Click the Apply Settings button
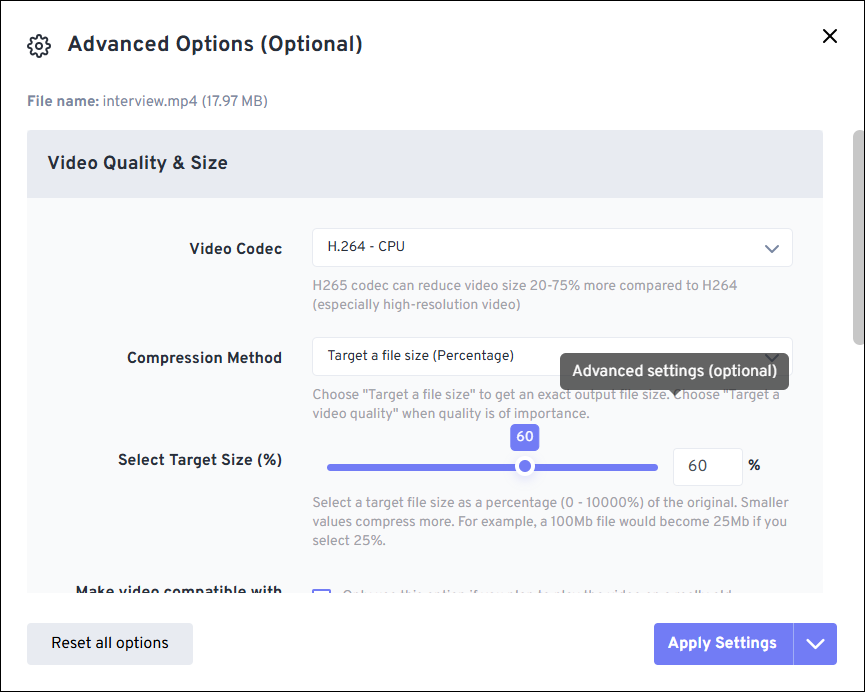Screen dimensions: 865x692 click(x=722, y=643)
